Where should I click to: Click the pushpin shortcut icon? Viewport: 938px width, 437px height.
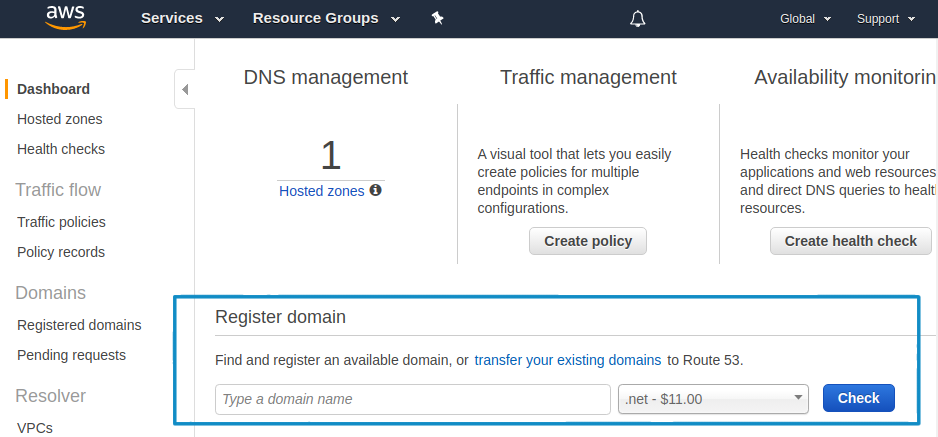pos(437,19)
